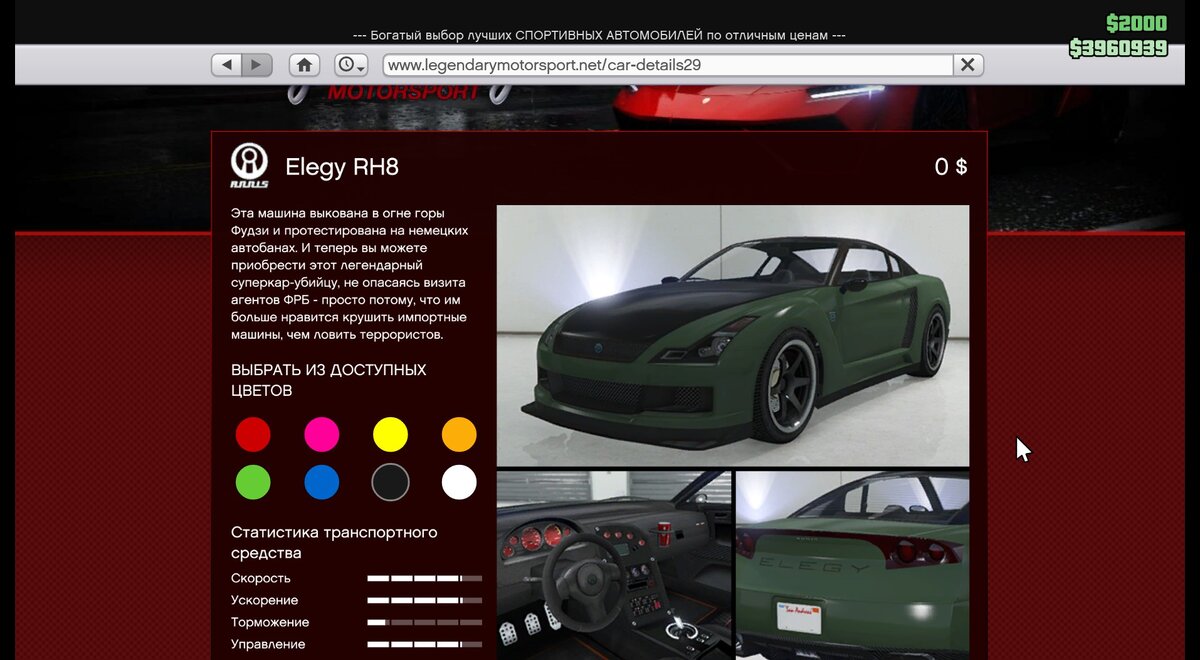
Task: Click the Торможение stat bar
Action: (424, 622)
